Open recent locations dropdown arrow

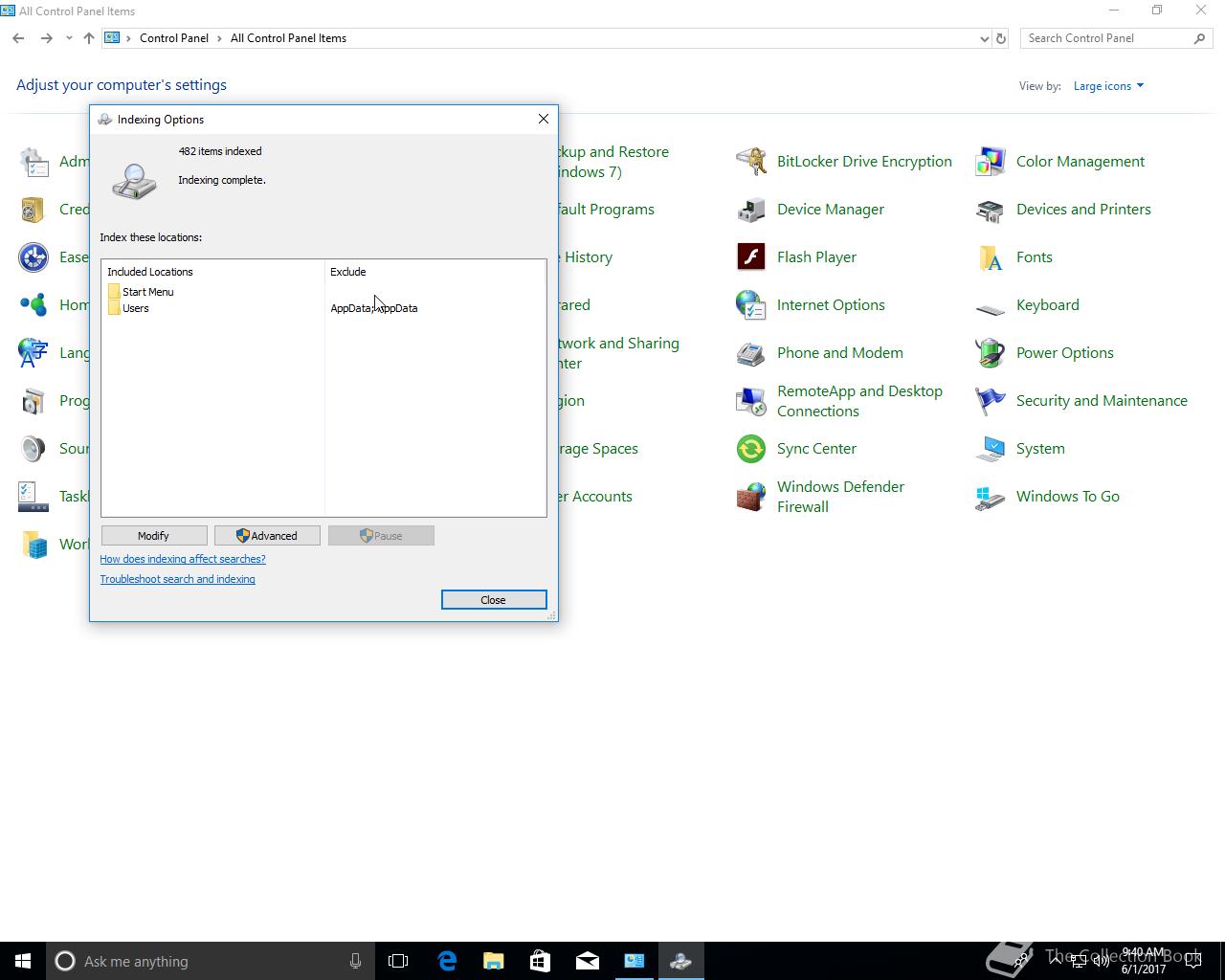click(69, 38)
